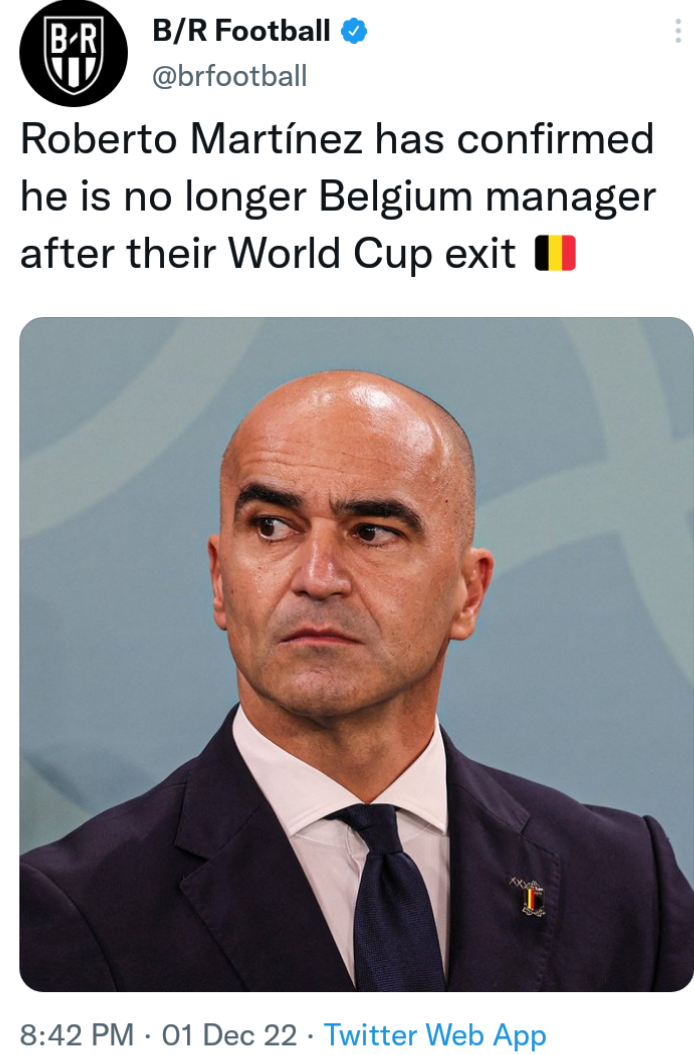Open the three-dot more options menu
694x1055 pixels.
click(x=677, y=31)
